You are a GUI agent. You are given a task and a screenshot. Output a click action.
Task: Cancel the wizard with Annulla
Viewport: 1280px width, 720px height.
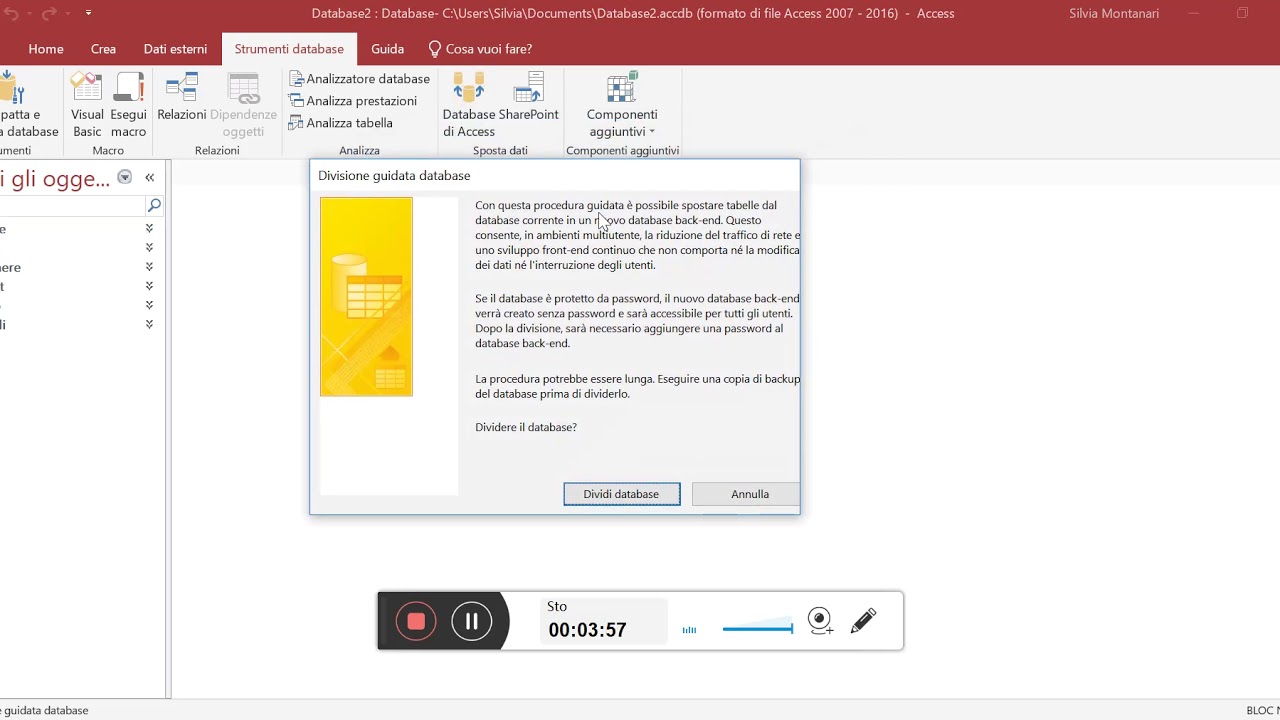pyautogui.click(x=746, y=494)
